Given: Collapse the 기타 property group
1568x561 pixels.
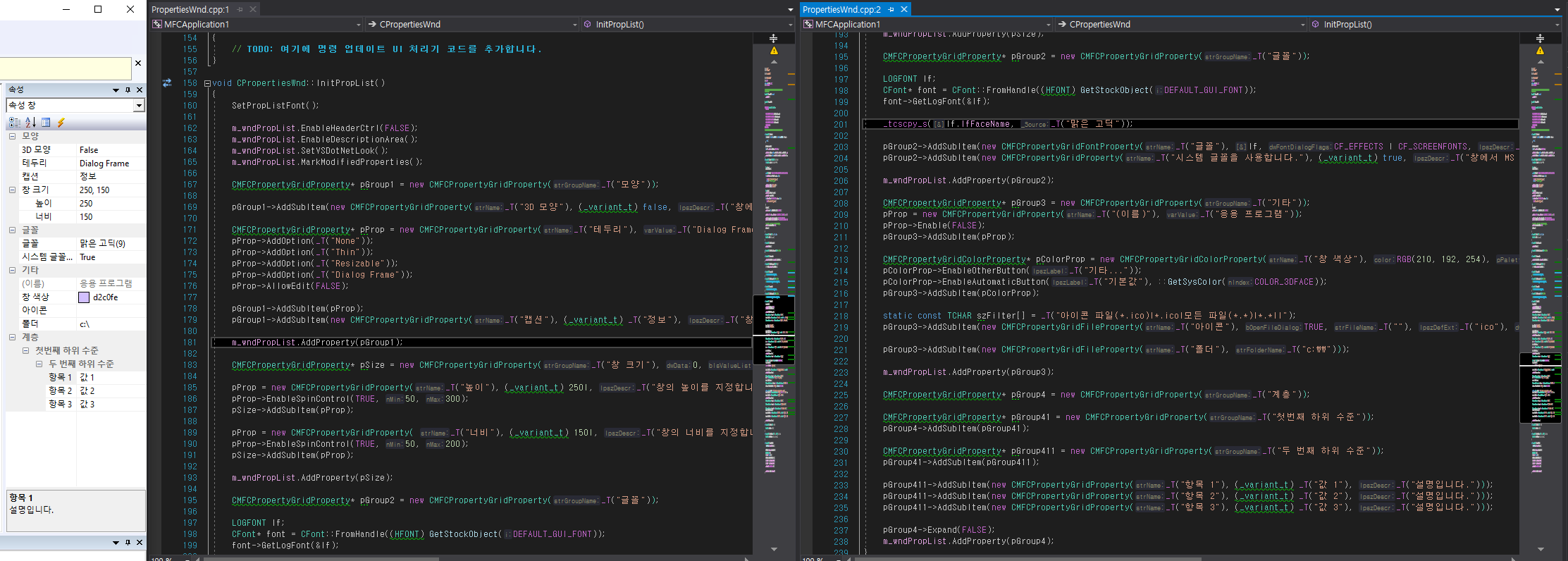Looking at the screenshot, I should pyautogui.click(x=12, y=270).
